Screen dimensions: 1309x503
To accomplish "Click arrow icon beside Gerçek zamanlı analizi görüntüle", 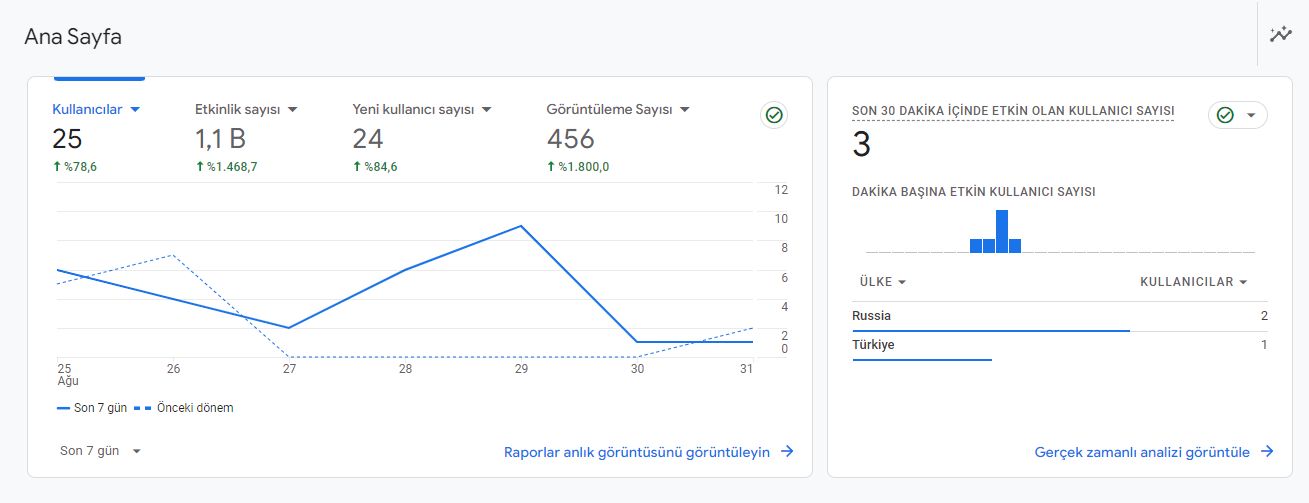I will (x=1267, y=452).
